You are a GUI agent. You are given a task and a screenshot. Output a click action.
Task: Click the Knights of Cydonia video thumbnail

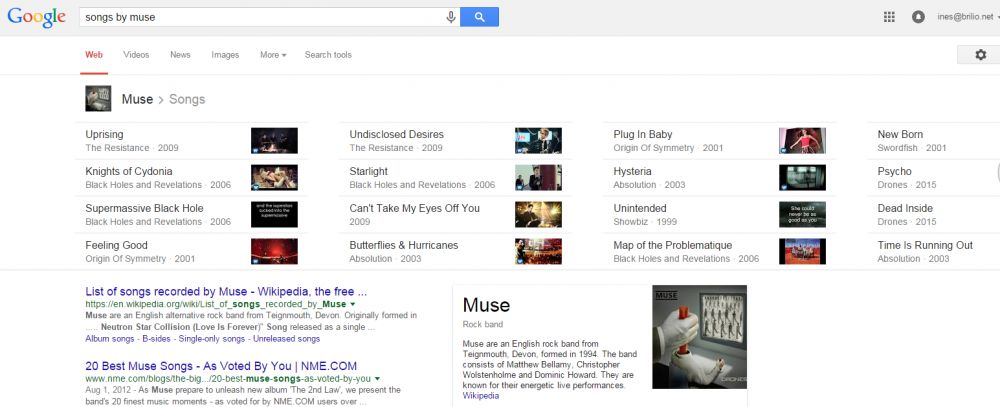pyautogui.click(x=274, y=178)
